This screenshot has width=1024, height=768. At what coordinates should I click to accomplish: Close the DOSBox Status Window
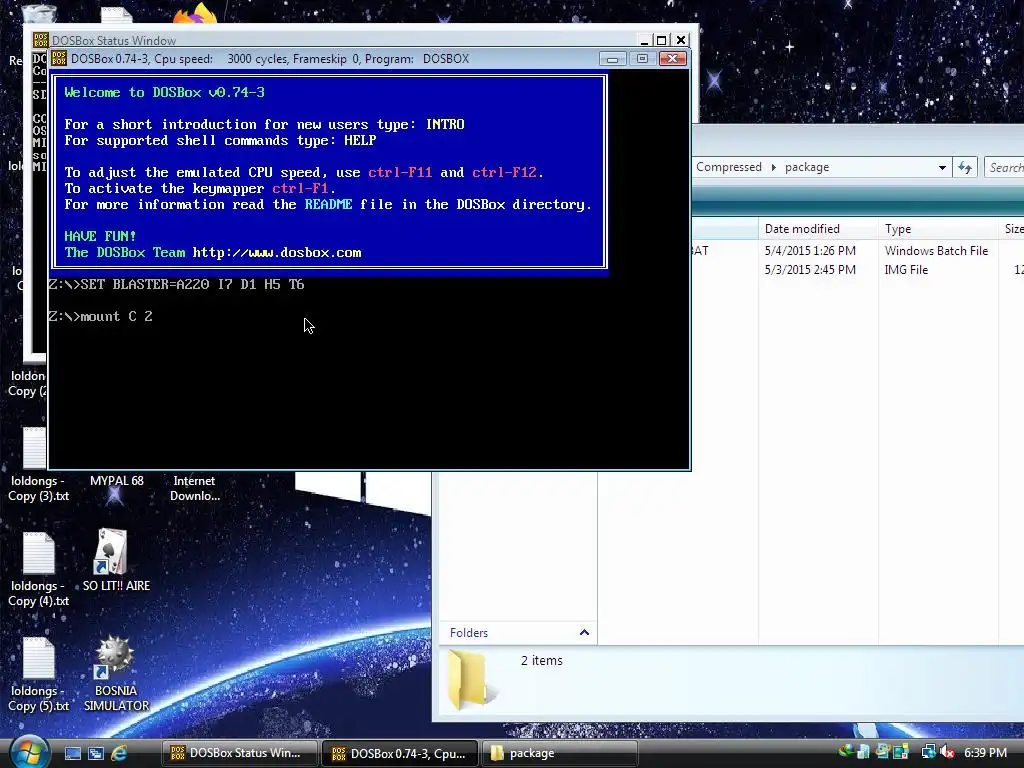680,40
